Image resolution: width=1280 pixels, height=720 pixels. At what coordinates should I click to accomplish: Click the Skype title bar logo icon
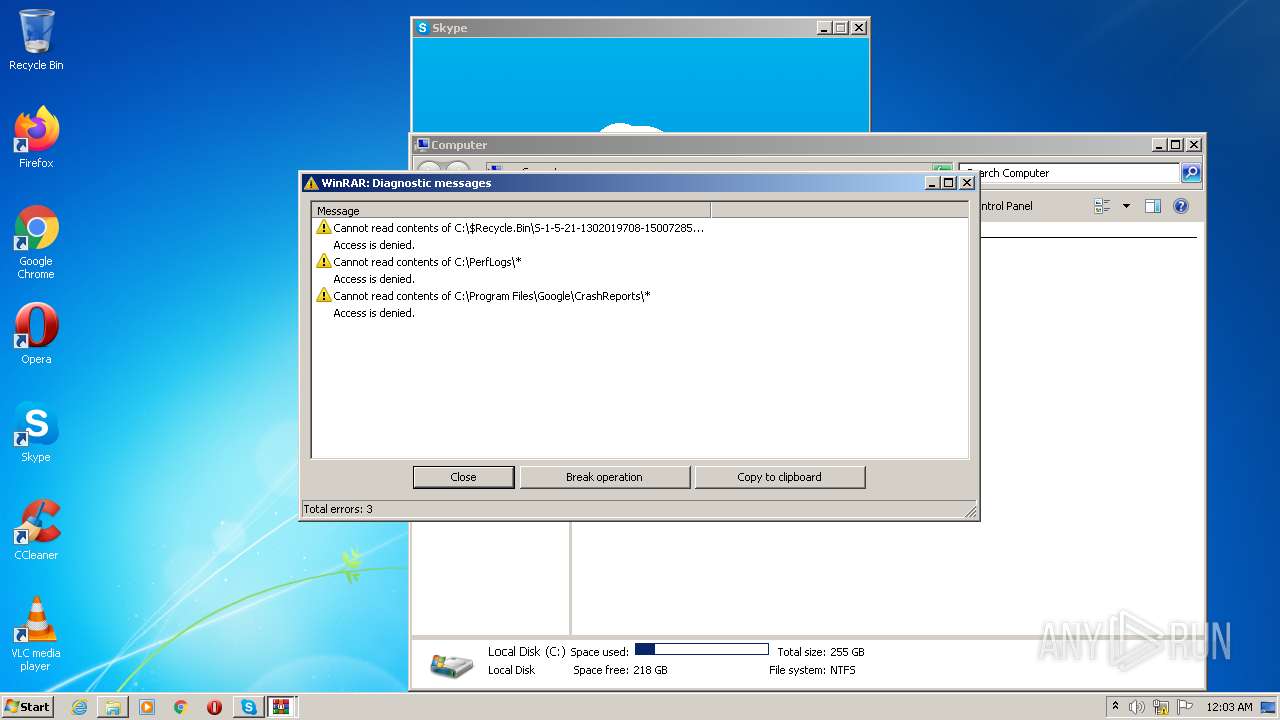[423, 28]
